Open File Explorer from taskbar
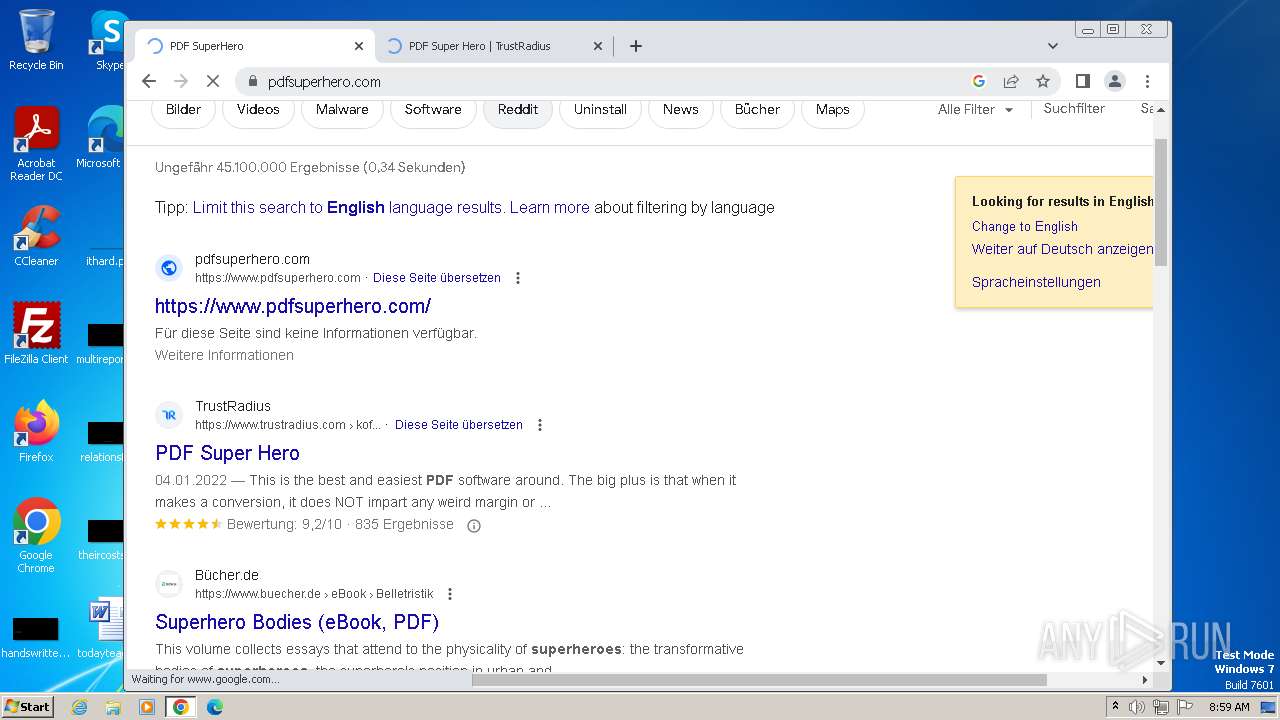Image resolution: width=1280 pixels, height=720 pixels. [x=113, y=707]
